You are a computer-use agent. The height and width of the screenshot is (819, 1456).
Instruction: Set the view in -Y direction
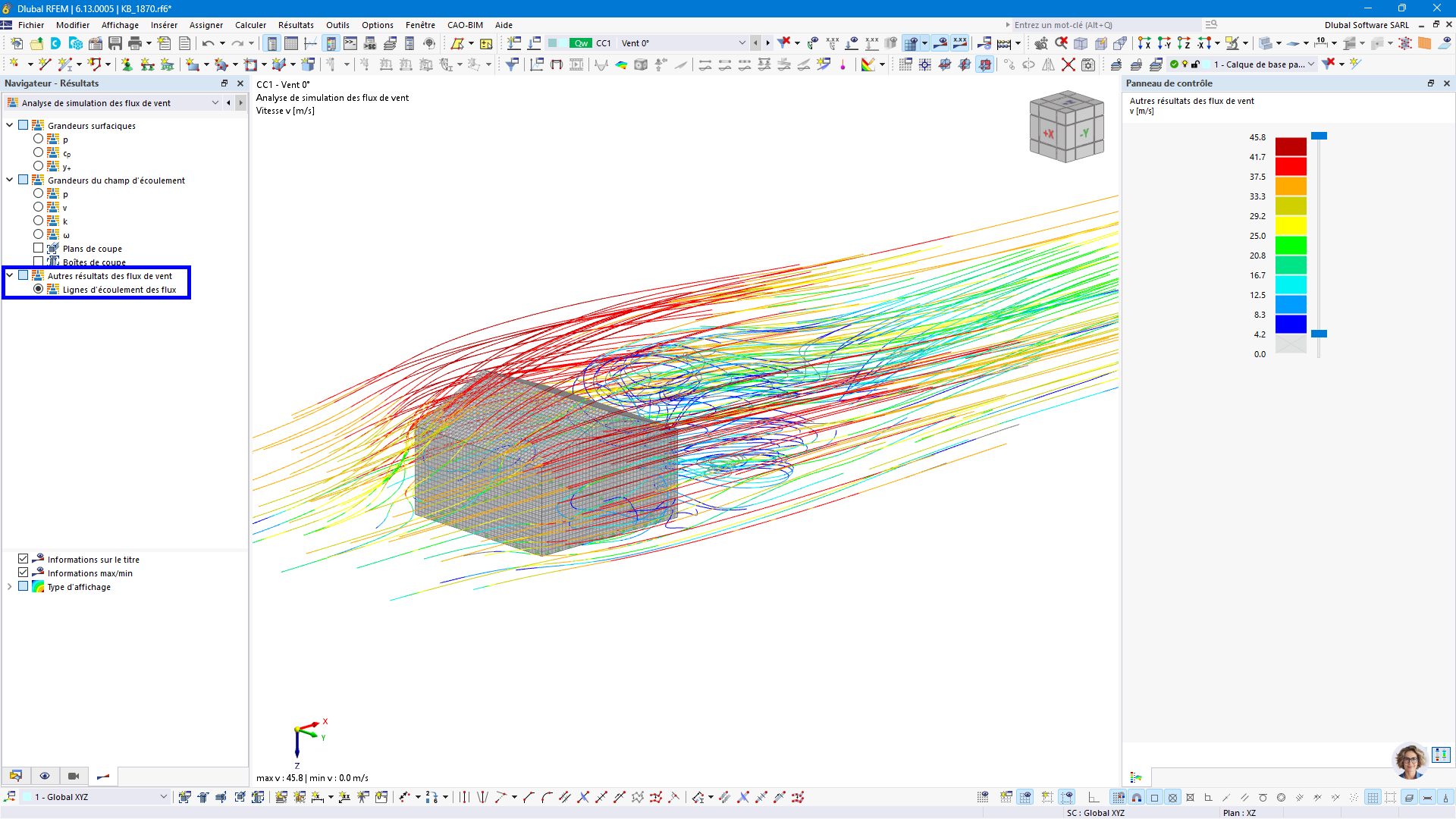pos(1163,43)
